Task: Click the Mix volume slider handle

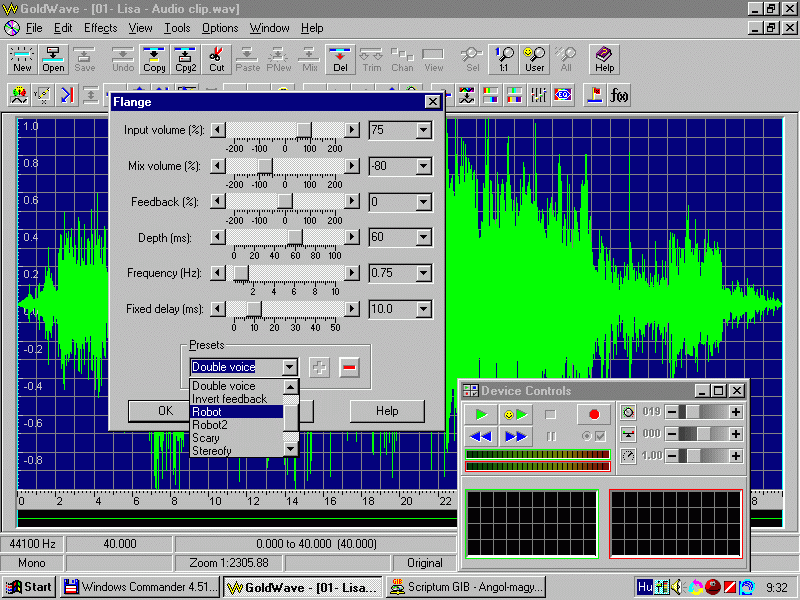Action: 265,166
